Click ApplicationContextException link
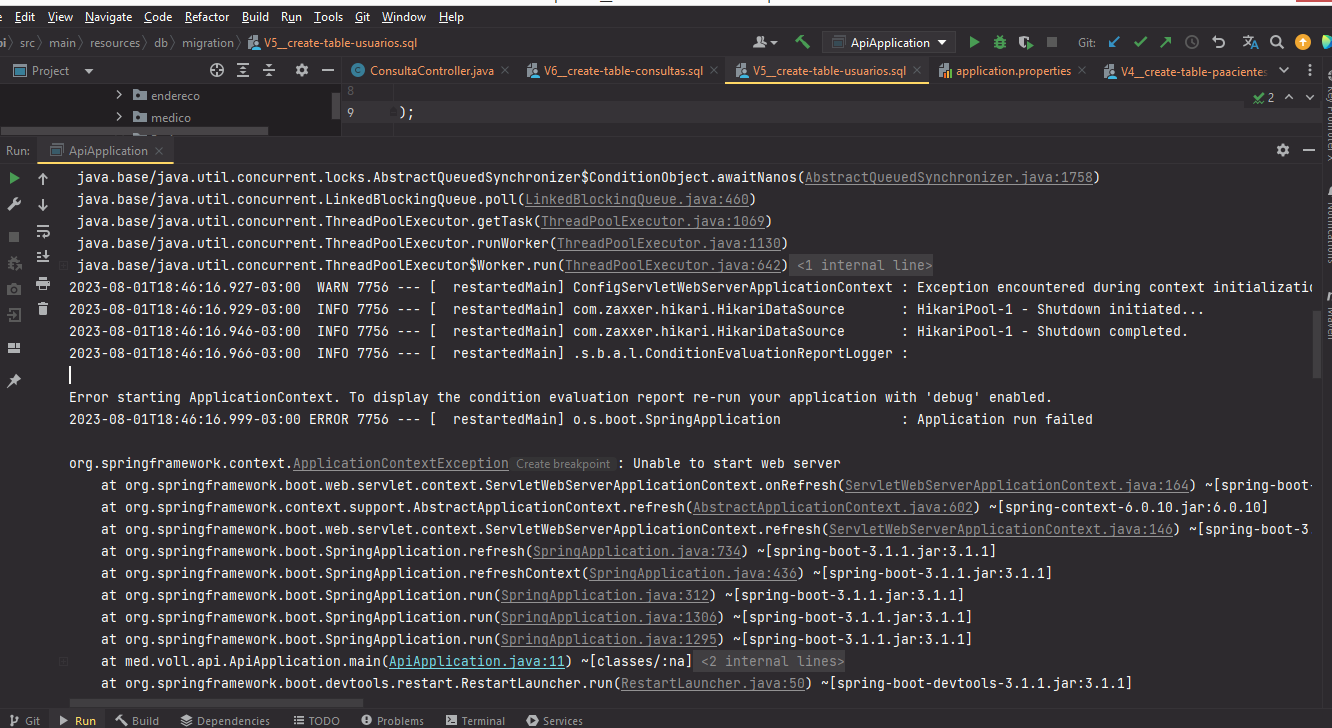The image size is (1332, 728). (x=401, y=463)
